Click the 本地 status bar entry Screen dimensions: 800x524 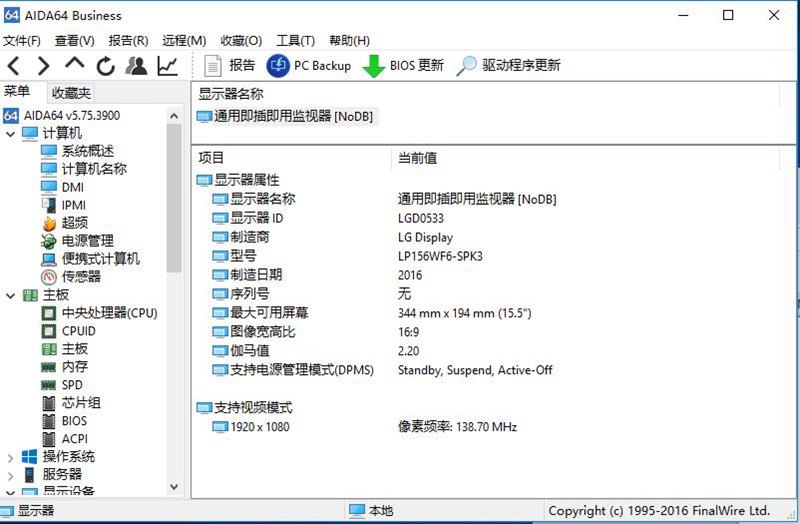(371, 510)
